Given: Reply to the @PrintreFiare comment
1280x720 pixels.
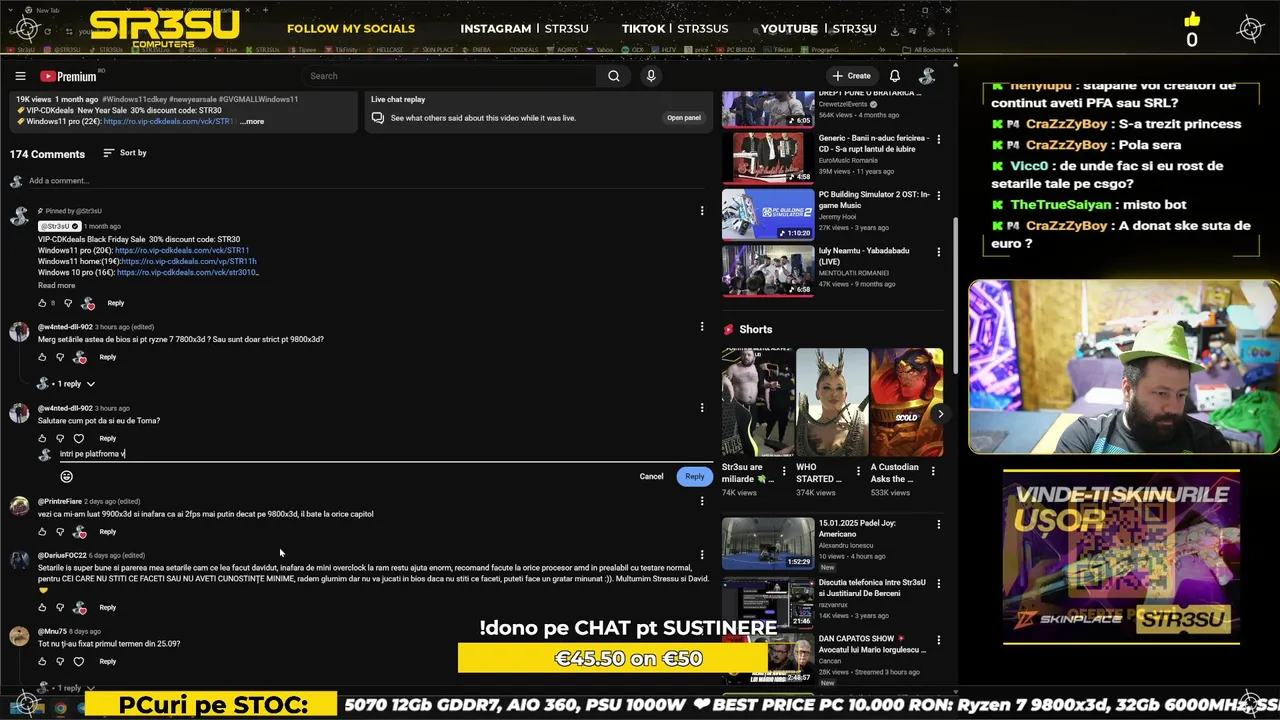Looking at the screenshot, I should [x=108, y=532].
